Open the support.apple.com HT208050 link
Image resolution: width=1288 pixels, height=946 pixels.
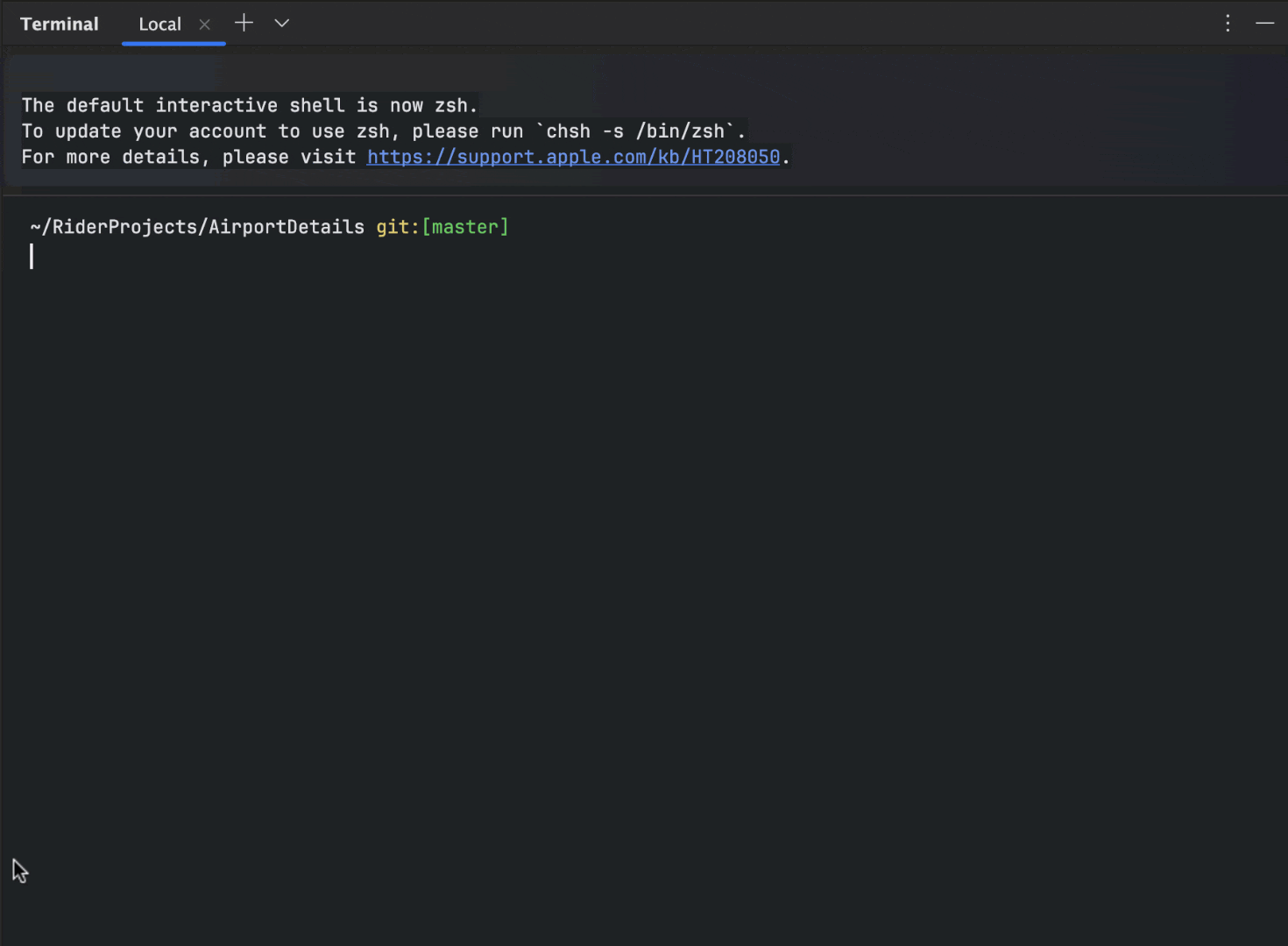tap(573, 157)
